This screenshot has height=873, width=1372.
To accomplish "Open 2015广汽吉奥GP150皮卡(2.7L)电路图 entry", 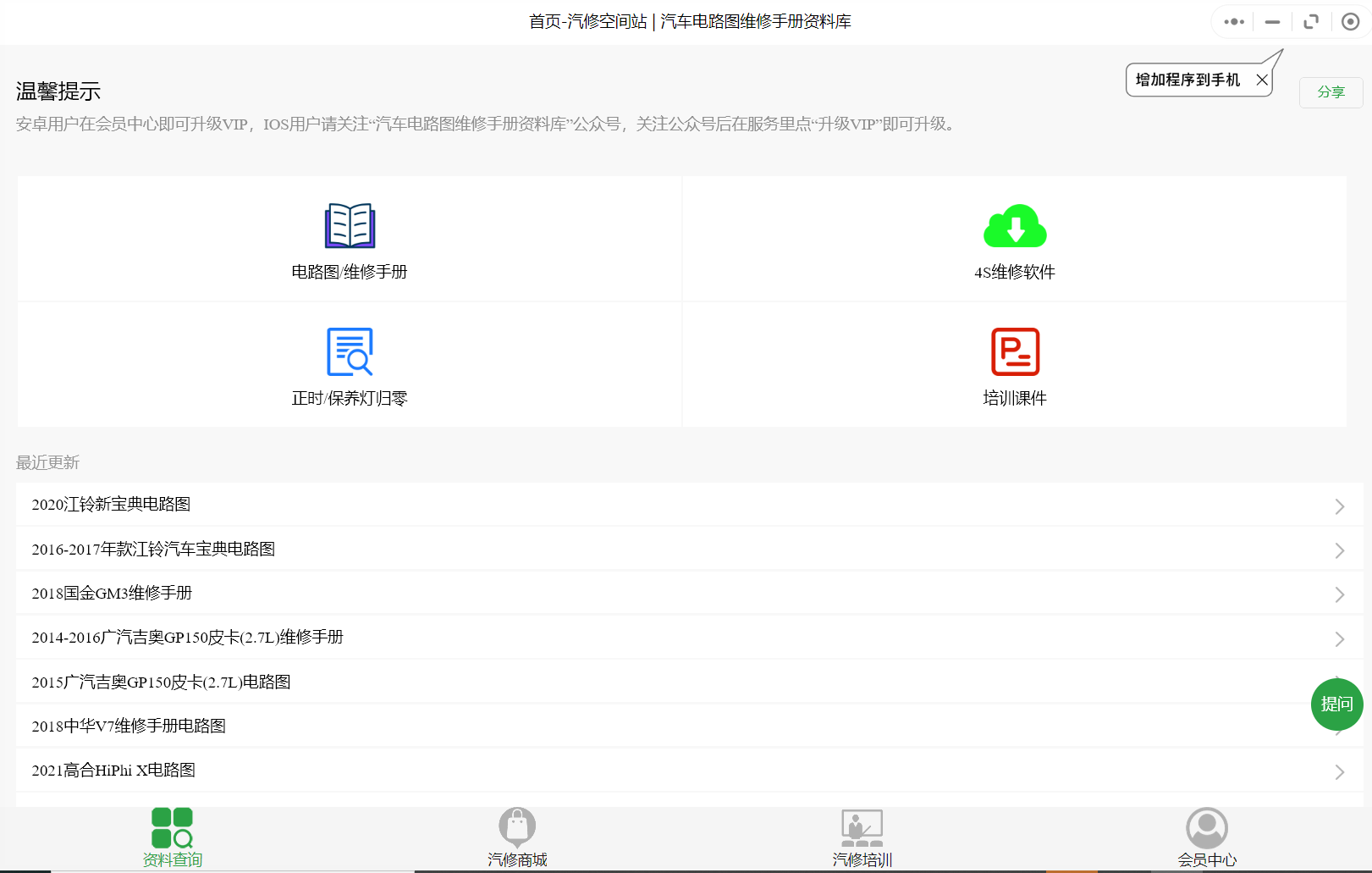I will click(x=690, y=682).
